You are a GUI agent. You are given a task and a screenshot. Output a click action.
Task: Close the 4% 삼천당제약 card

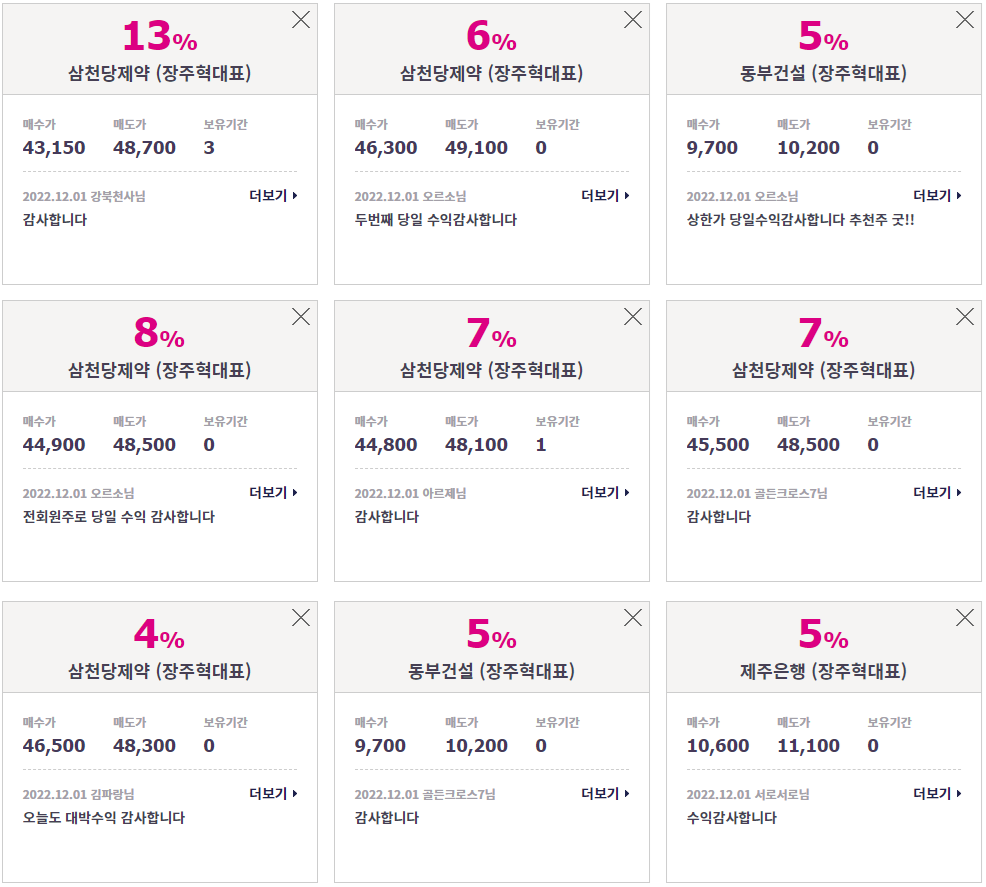click(x=301, y=618)
